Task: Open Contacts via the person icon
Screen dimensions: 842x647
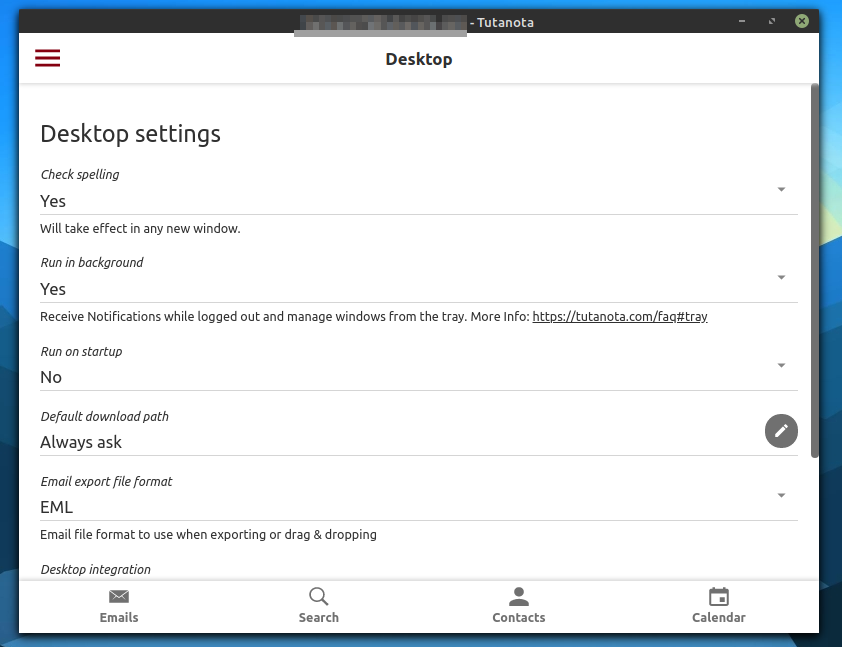Action: 518,597
